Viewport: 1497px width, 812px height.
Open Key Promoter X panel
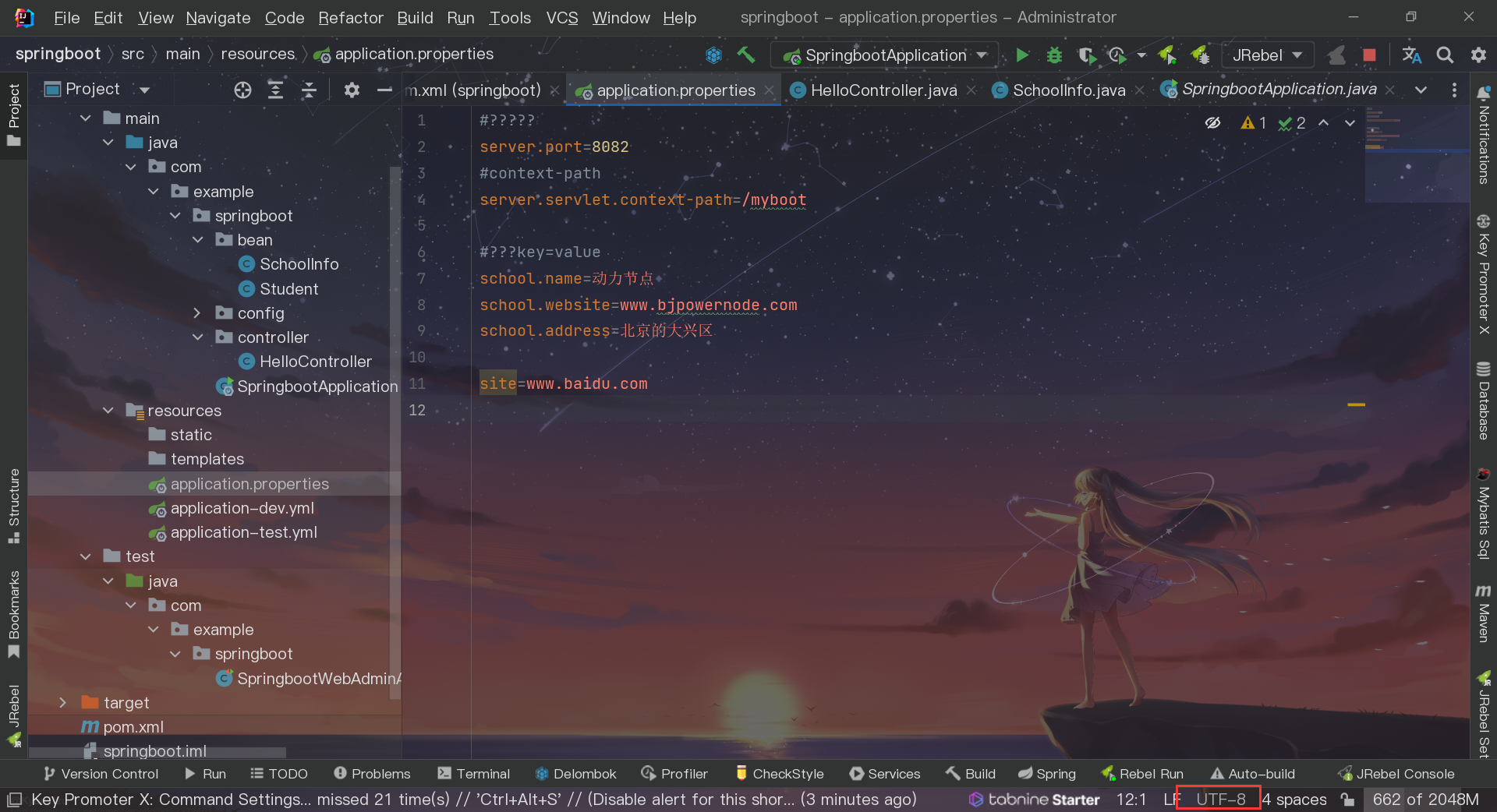(x=1483, y=274)
